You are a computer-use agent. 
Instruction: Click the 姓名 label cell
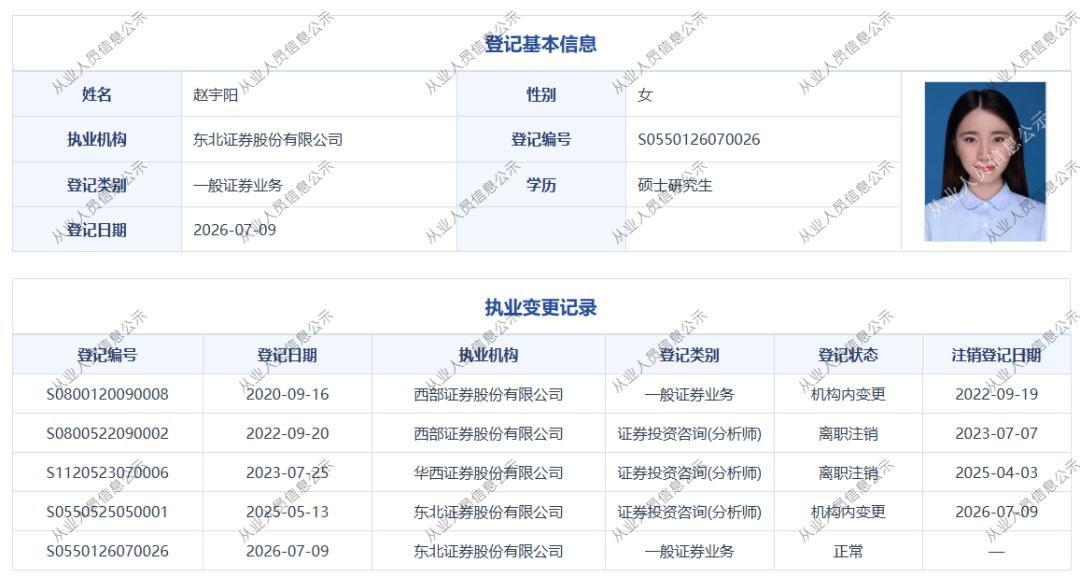pyautogui.click(x=97, y=94)
